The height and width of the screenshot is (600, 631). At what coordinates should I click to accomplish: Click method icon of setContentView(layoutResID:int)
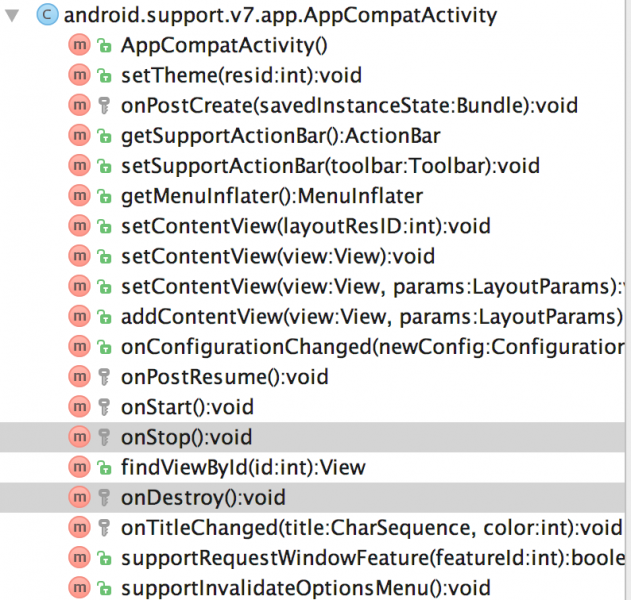click(79, 226)
